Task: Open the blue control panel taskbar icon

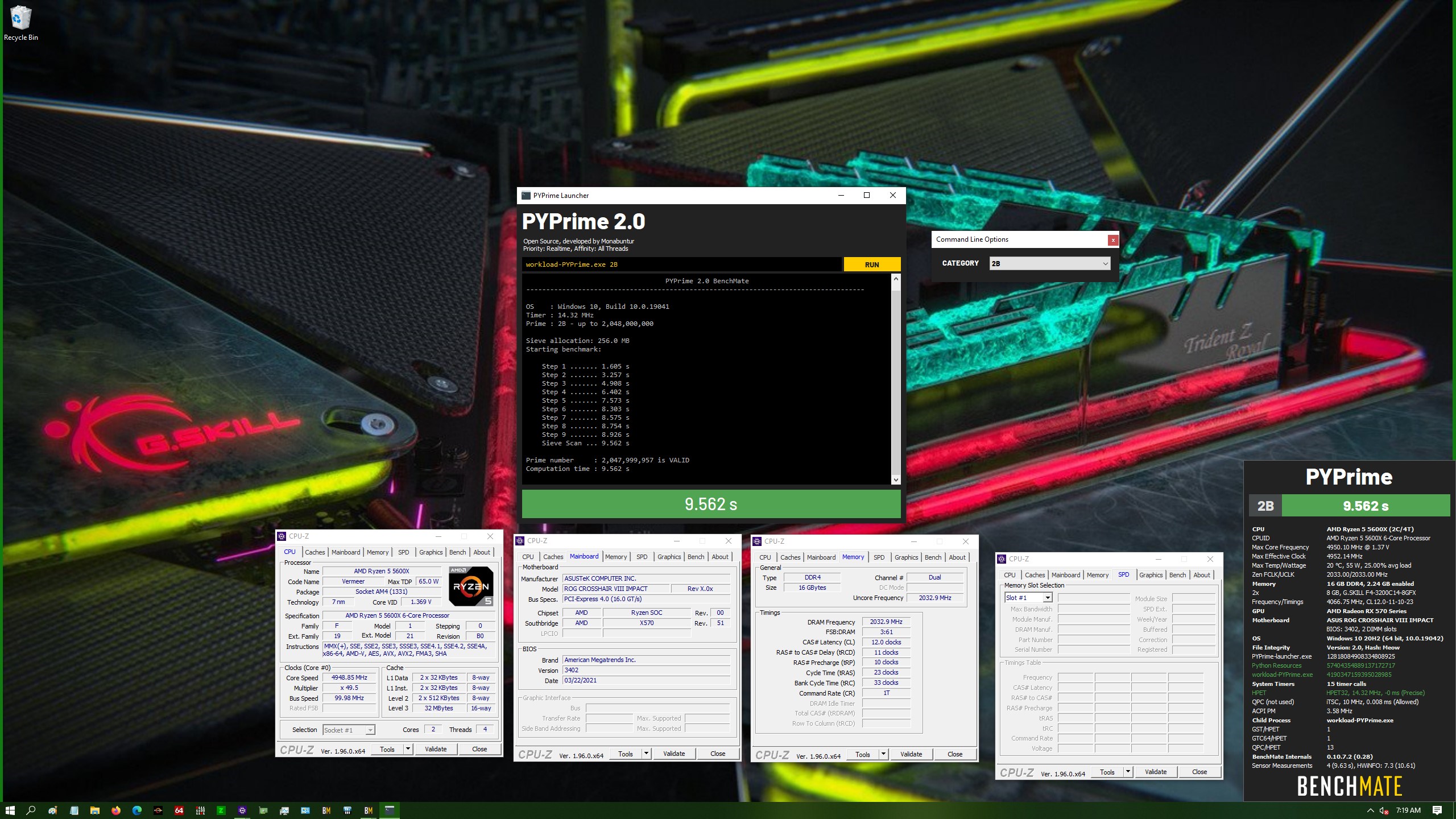Action: pyautogui.click(x=305, y=810)
